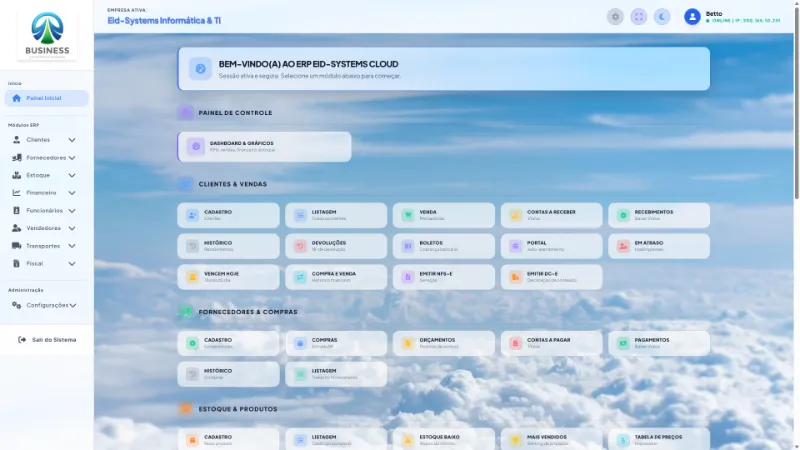This screenshot has width=800, height=450.
Task: Click the Orçamentos icon
Action: [x=408, y=343]
